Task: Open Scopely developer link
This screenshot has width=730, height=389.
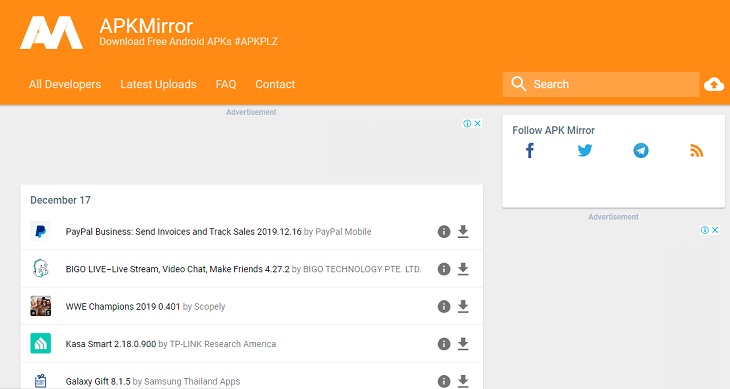Action: click(x=210, y=307)
